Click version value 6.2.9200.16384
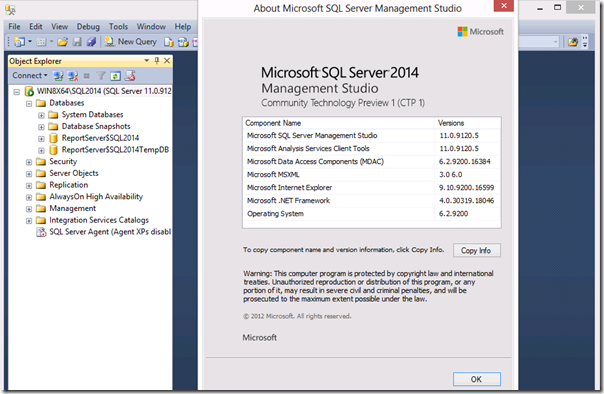 [x=465, y=161]
